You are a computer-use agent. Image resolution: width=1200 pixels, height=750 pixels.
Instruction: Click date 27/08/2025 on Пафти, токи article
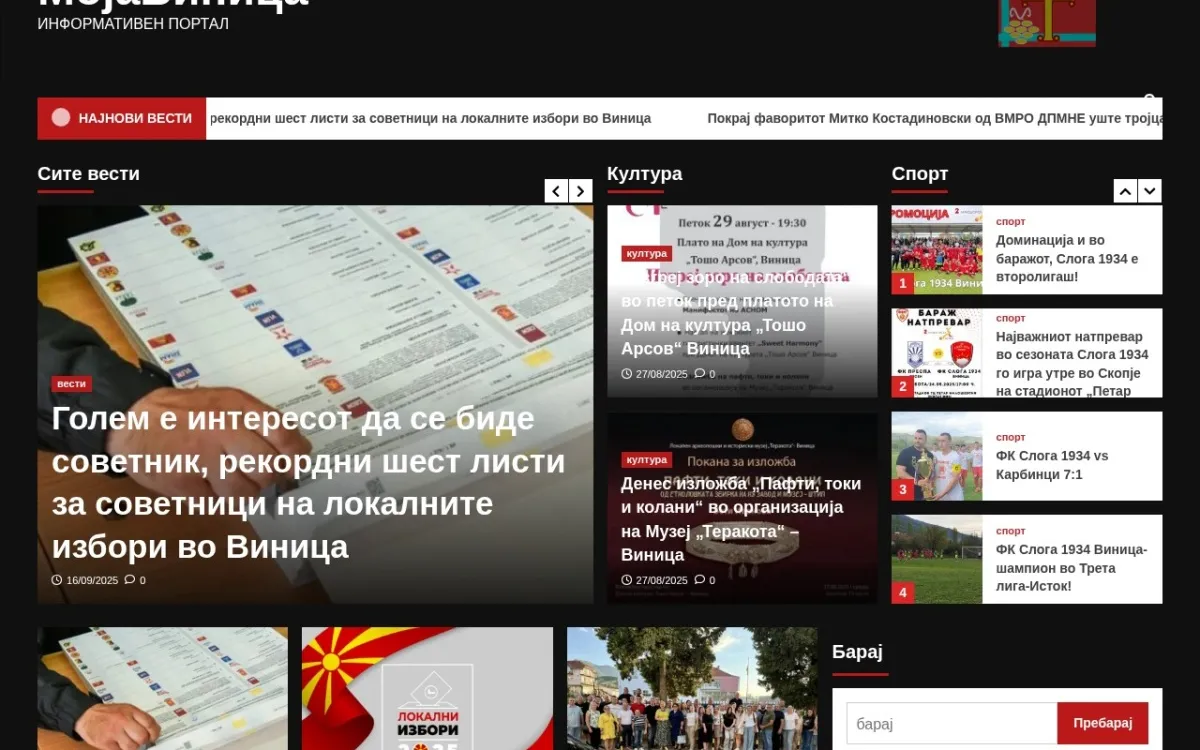coord(662,580)
